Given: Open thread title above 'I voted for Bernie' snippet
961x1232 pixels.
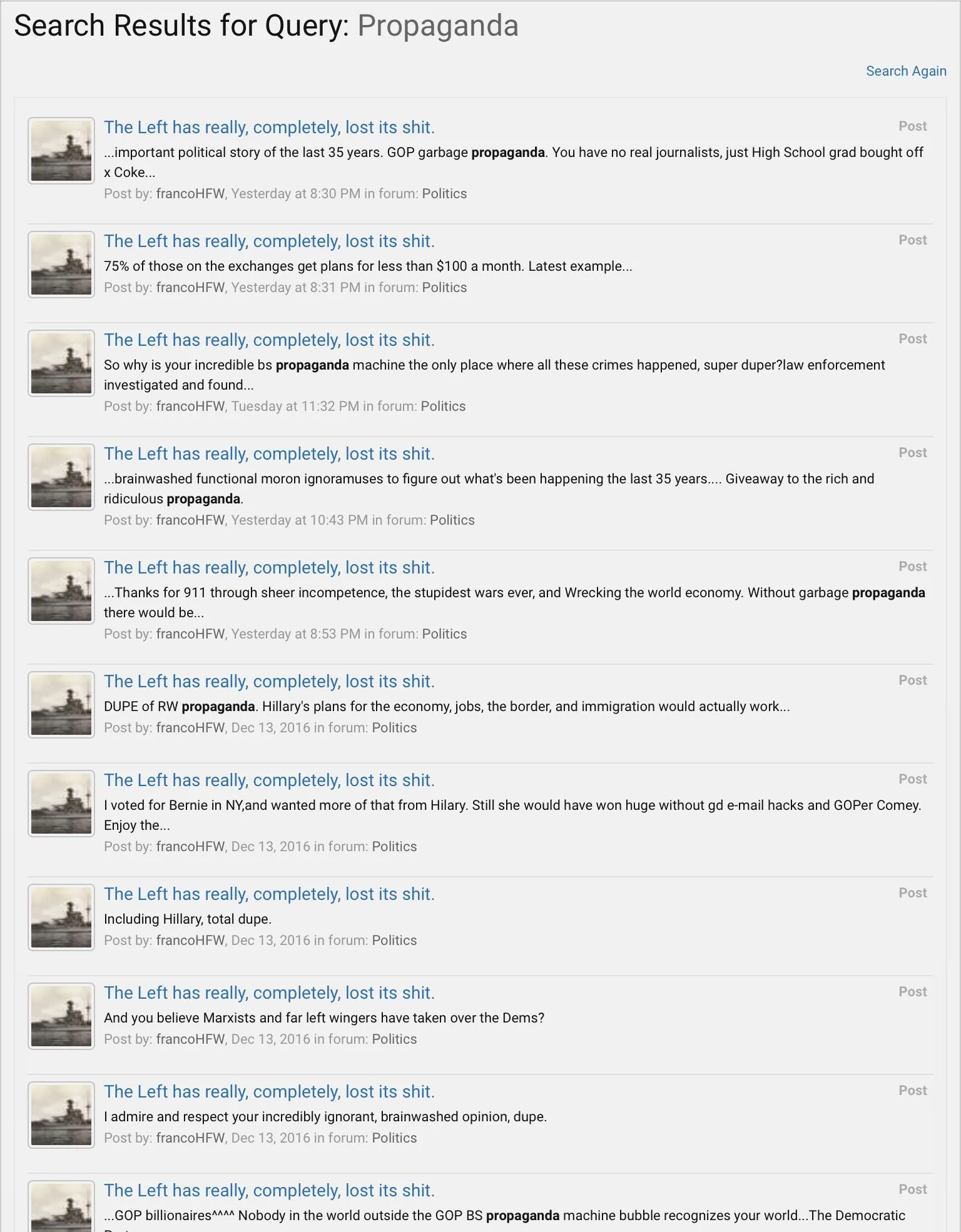Looking at the screenshot, I should [x=269, y=780].
